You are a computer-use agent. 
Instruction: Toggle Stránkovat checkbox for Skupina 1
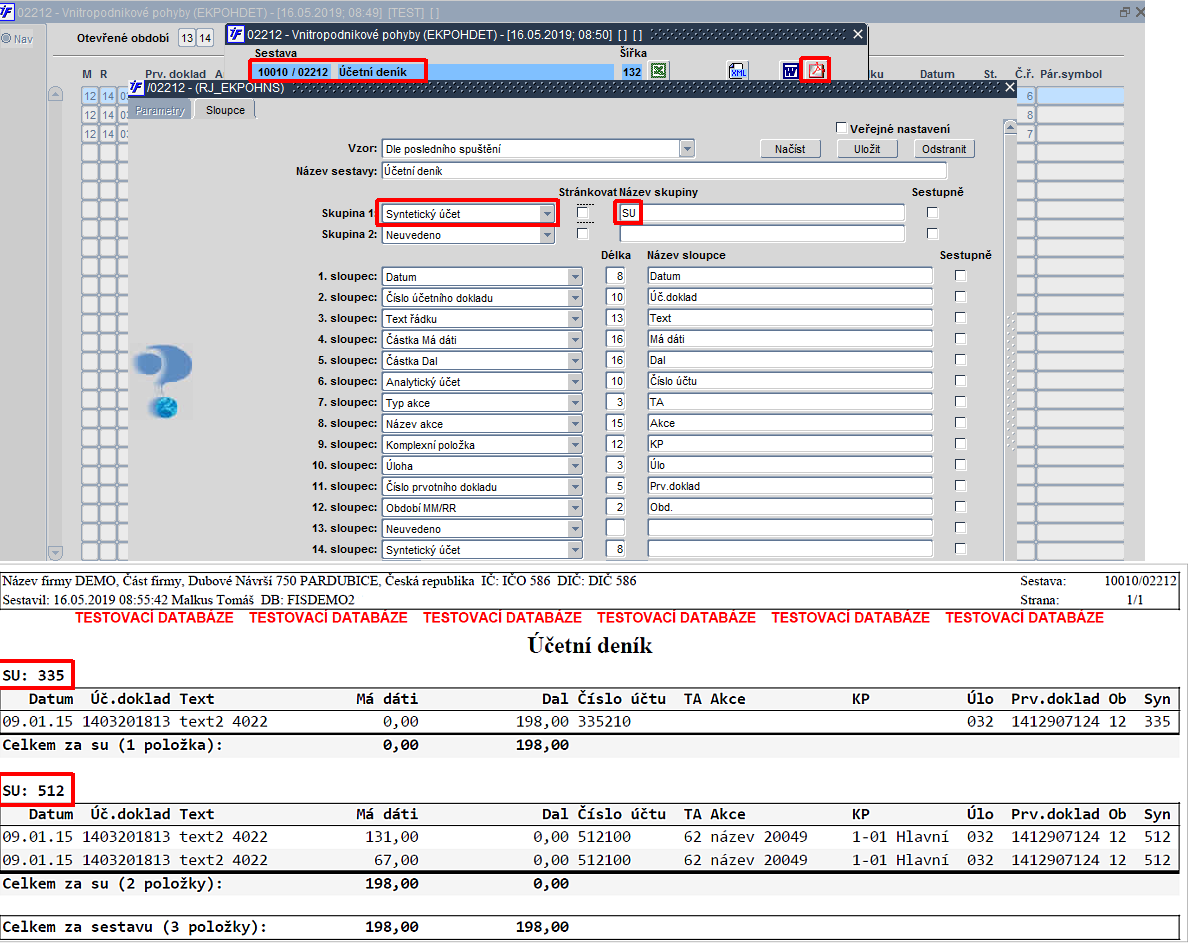[x=583, y=213]
